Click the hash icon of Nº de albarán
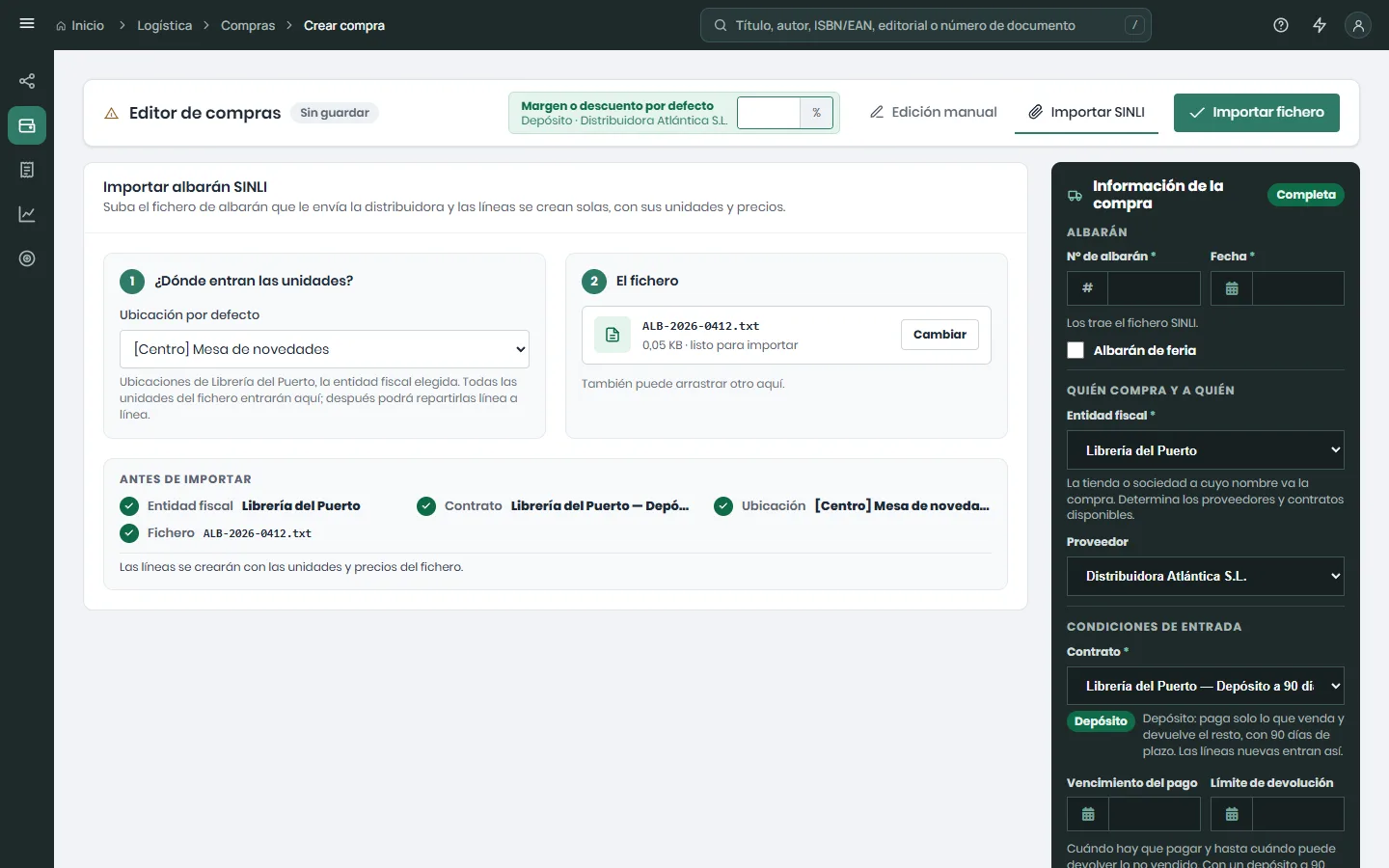The width and height of the screenshot is (1389, 868). (x=1087, y=288)
